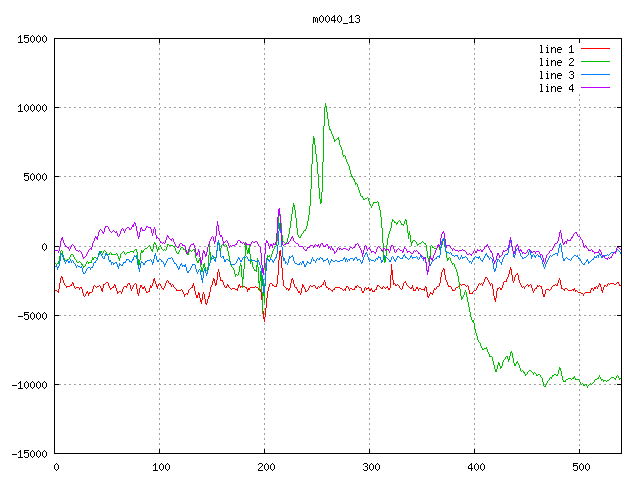Select the "line 4" legend label

click(557, 88)
